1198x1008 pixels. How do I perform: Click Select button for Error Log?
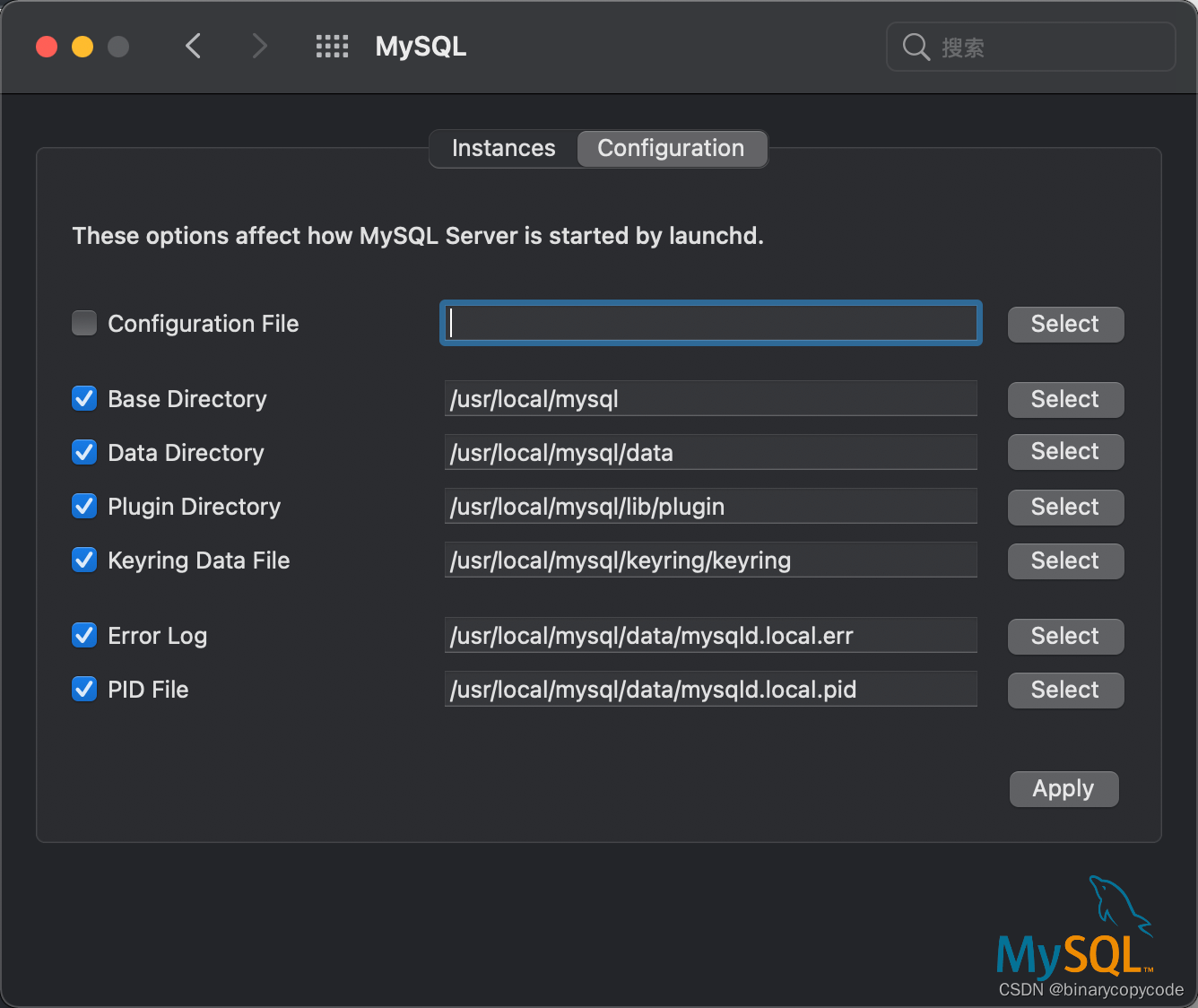1065,636
